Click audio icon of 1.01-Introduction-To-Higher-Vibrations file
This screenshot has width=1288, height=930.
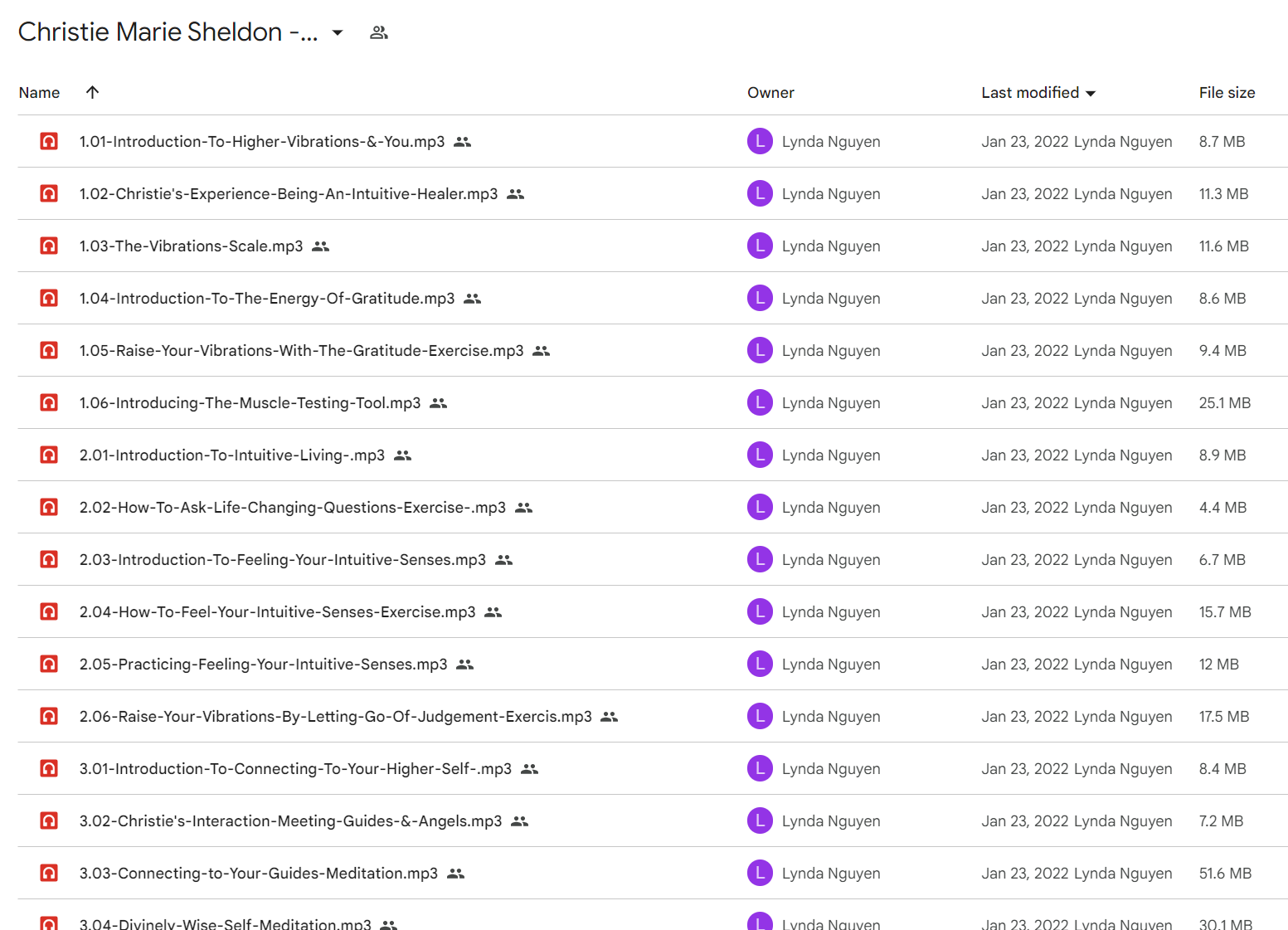49,141
